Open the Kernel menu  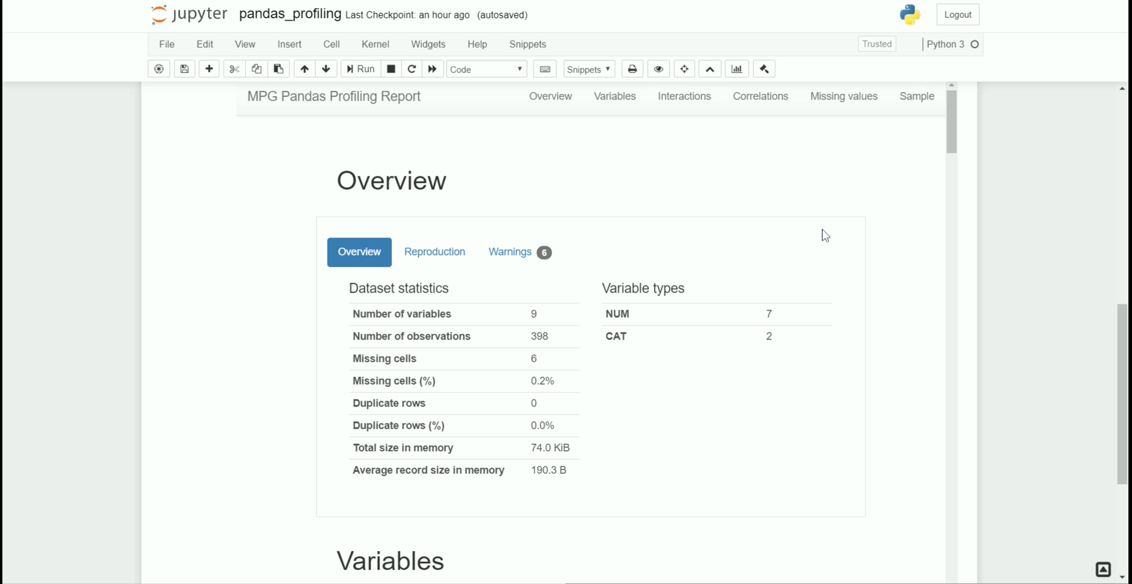[375, 44]
